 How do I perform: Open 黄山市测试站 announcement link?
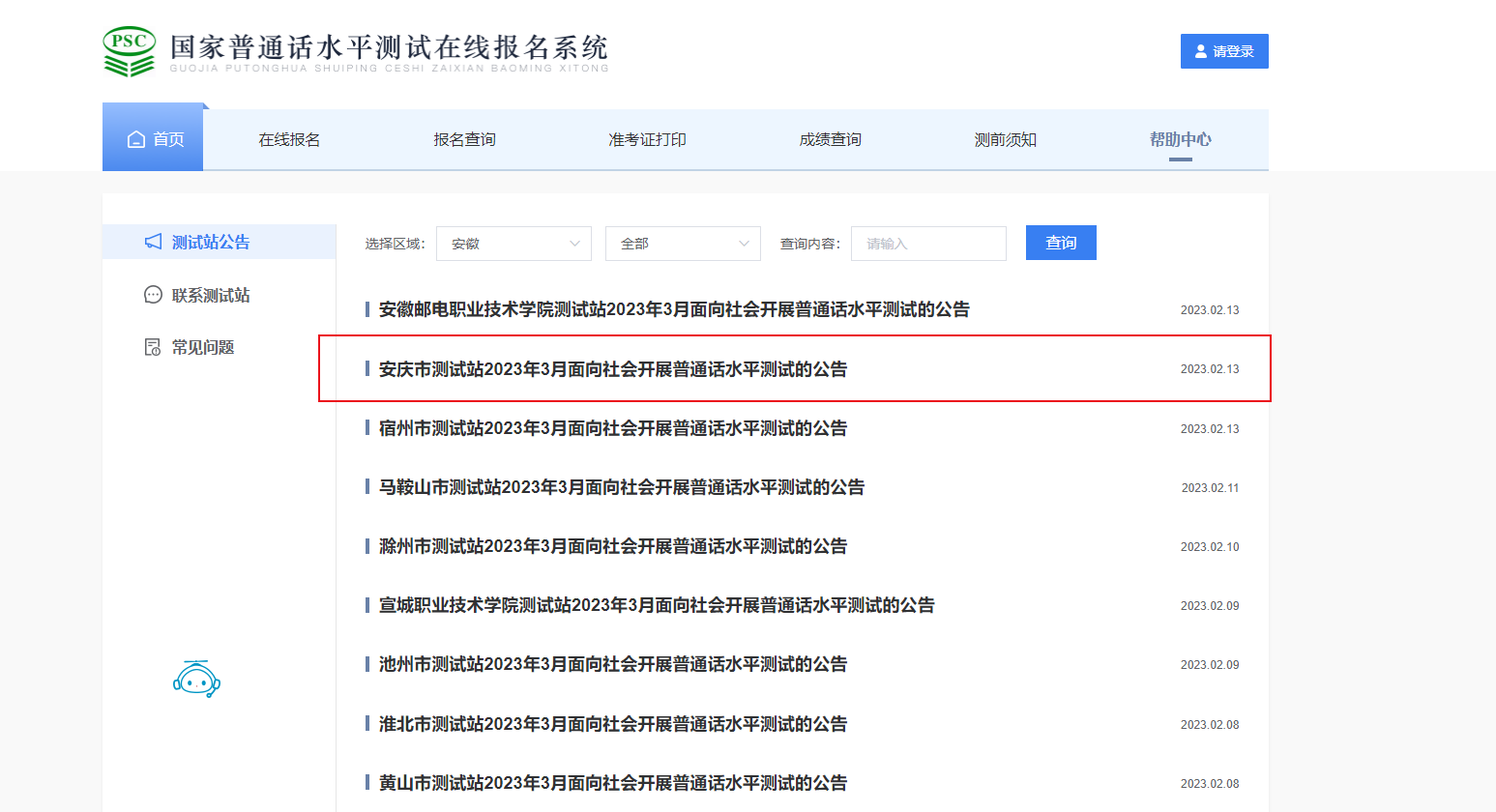pyautogui.click(x=612, y=783)
